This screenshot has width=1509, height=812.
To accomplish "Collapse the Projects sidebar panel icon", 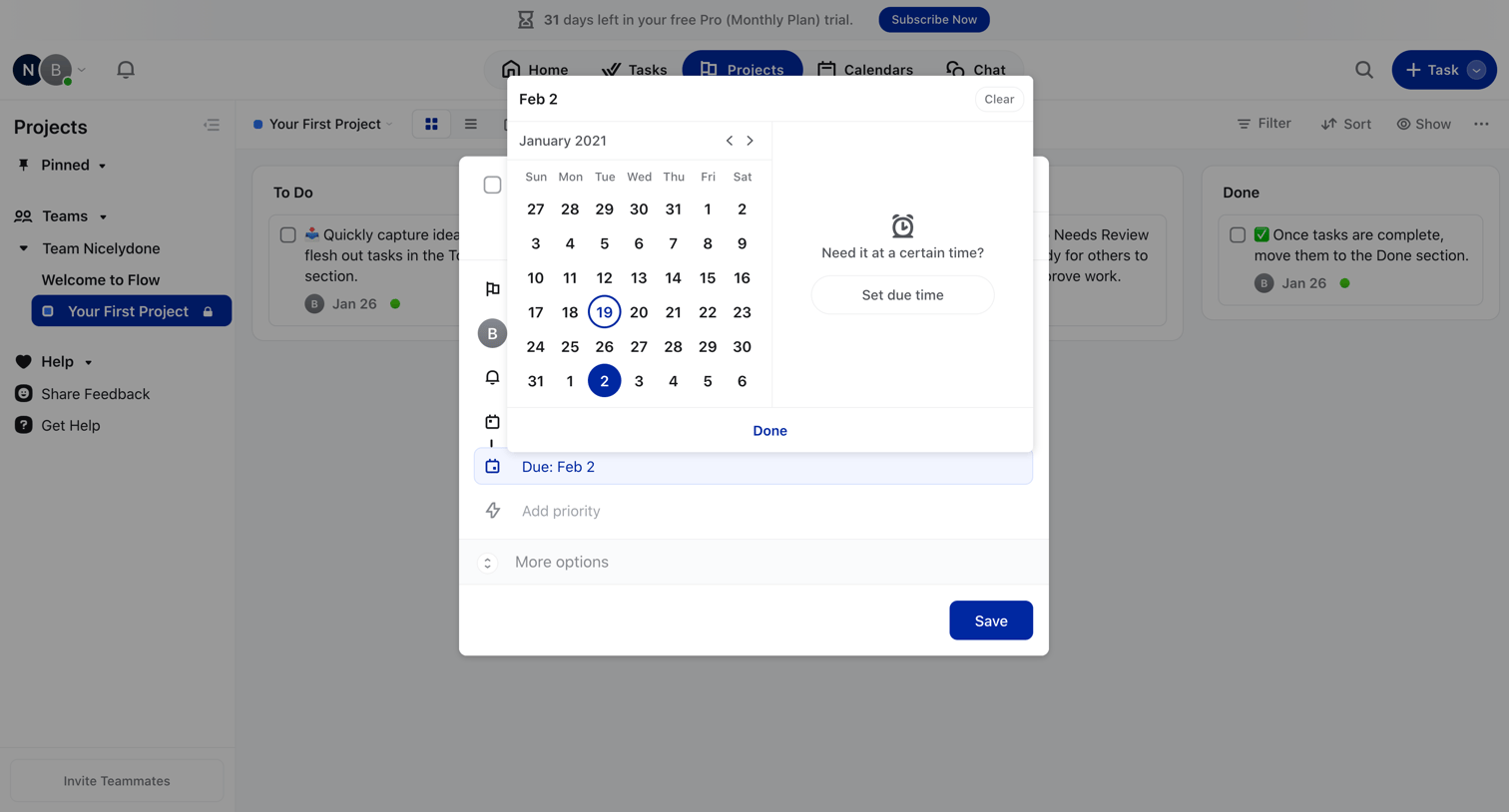I will [x=212, y=126].
